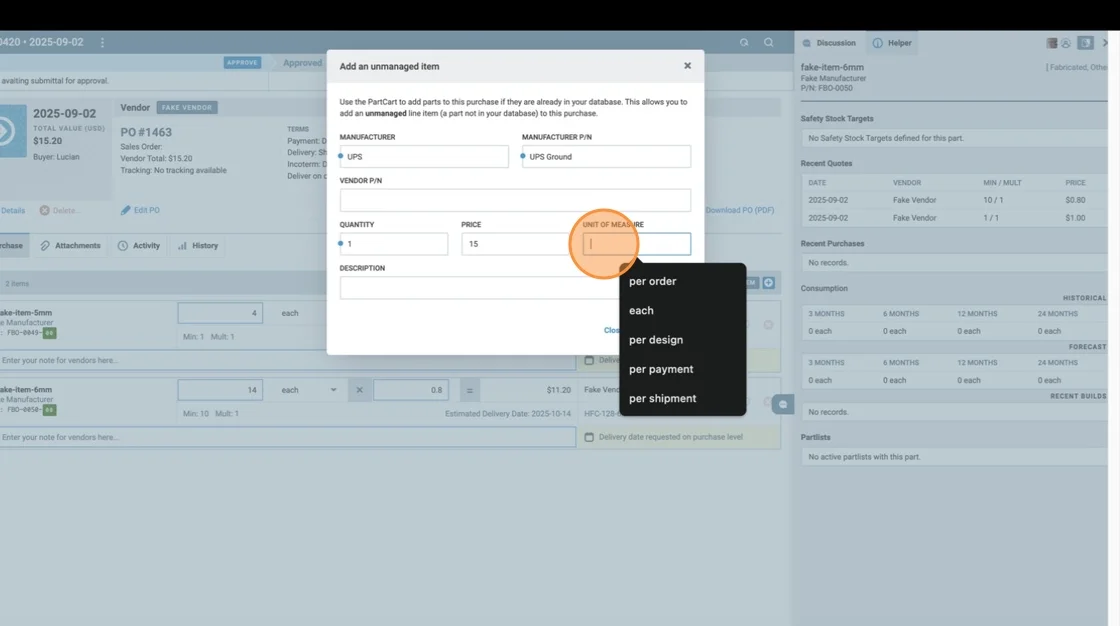Open the Attachments tab
This screenshot has width=1120, height=626.
pos(70,245)
